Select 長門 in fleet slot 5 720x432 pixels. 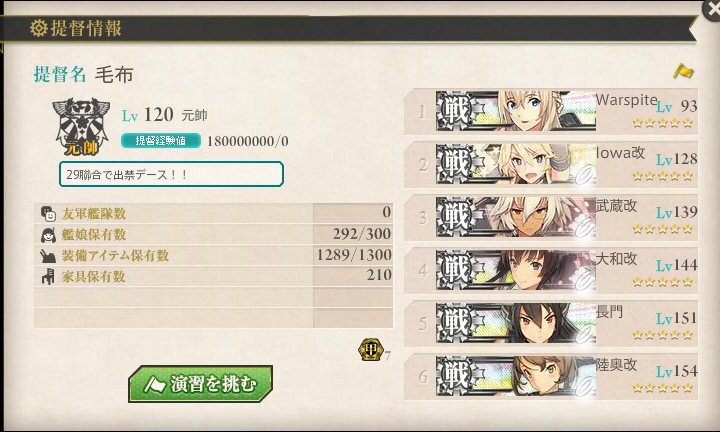(x=551, y=323)
